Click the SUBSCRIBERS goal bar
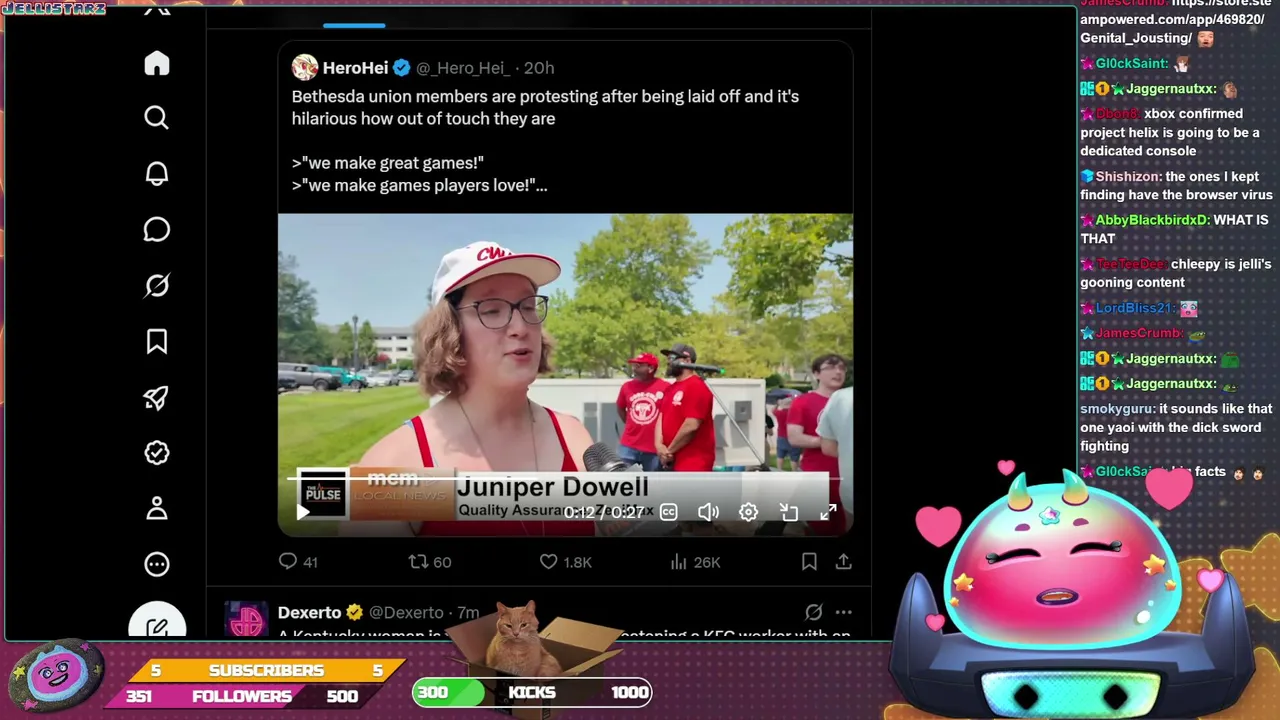The height and width of the screenshot is (720, 1280). click(266, 670)
